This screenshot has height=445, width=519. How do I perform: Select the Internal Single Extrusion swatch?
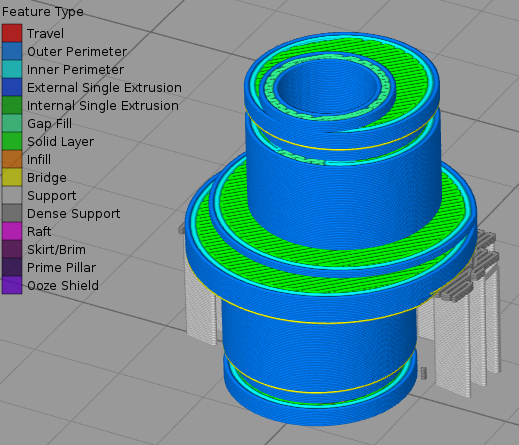12,105
